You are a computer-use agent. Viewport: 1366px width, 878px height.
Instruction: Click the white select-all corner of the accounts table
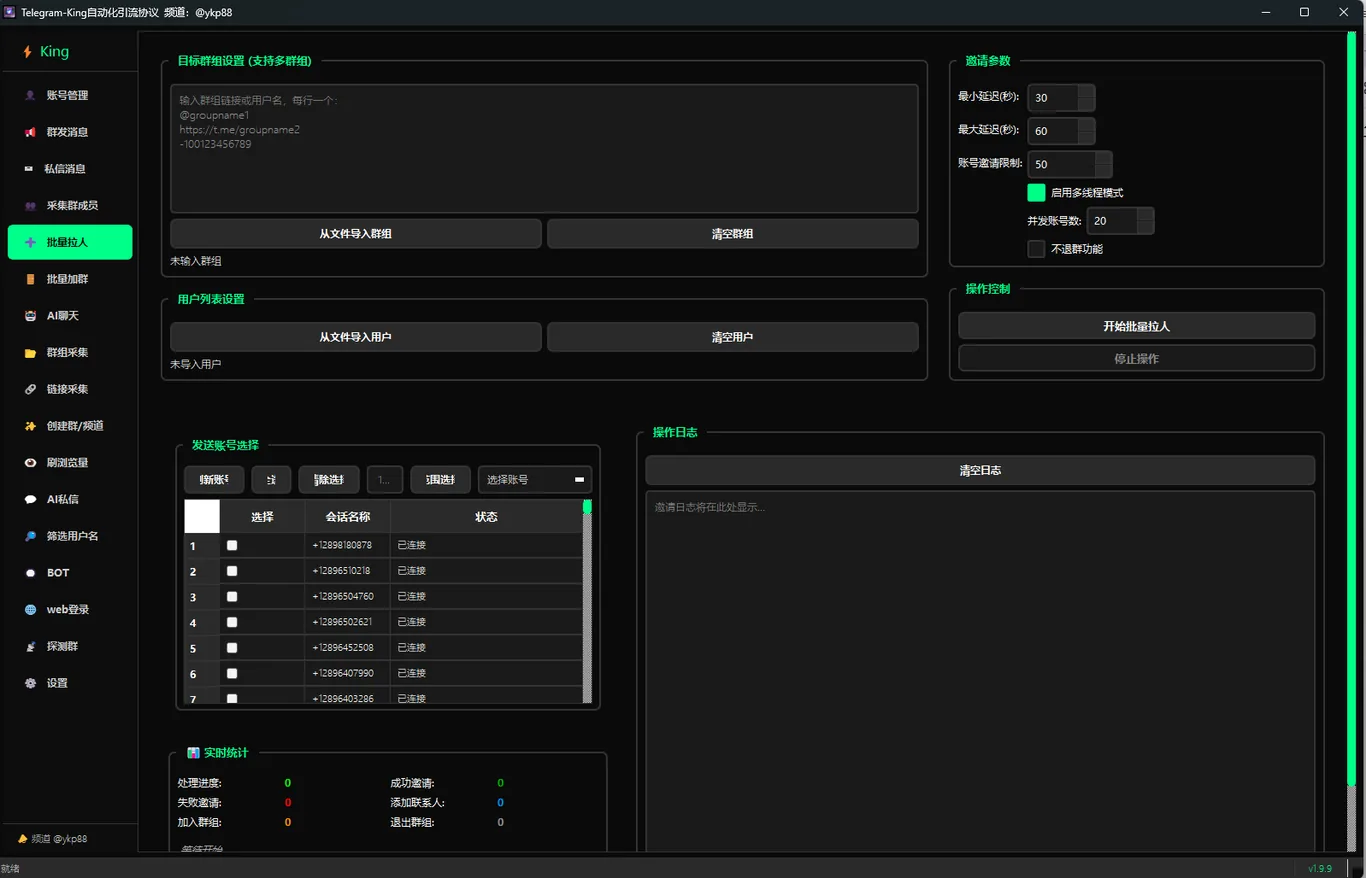pyautogui.click(x=202, y=516)
